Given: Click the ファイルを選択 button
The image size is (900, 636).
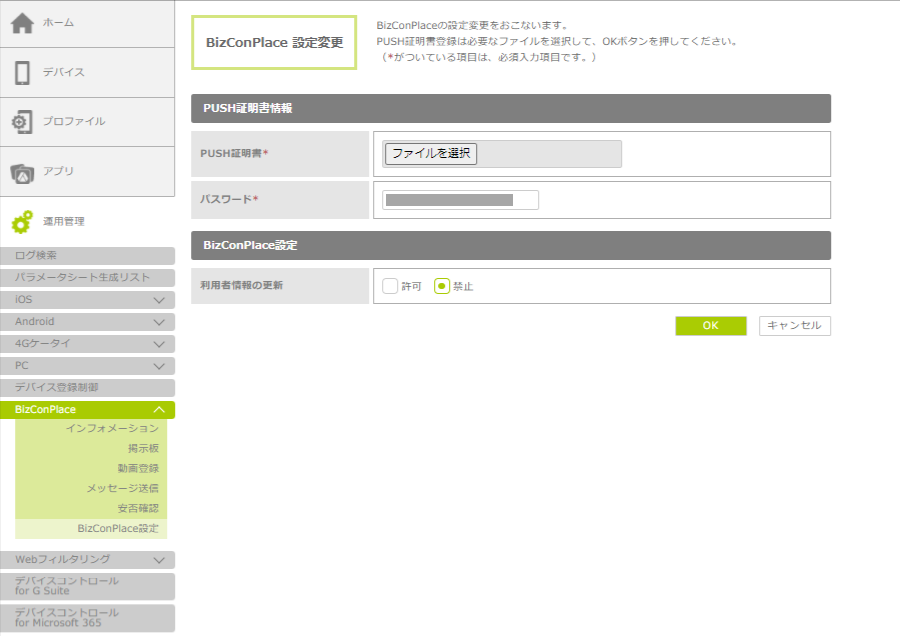Looking at the screenshot, I should tap(431, 154).
